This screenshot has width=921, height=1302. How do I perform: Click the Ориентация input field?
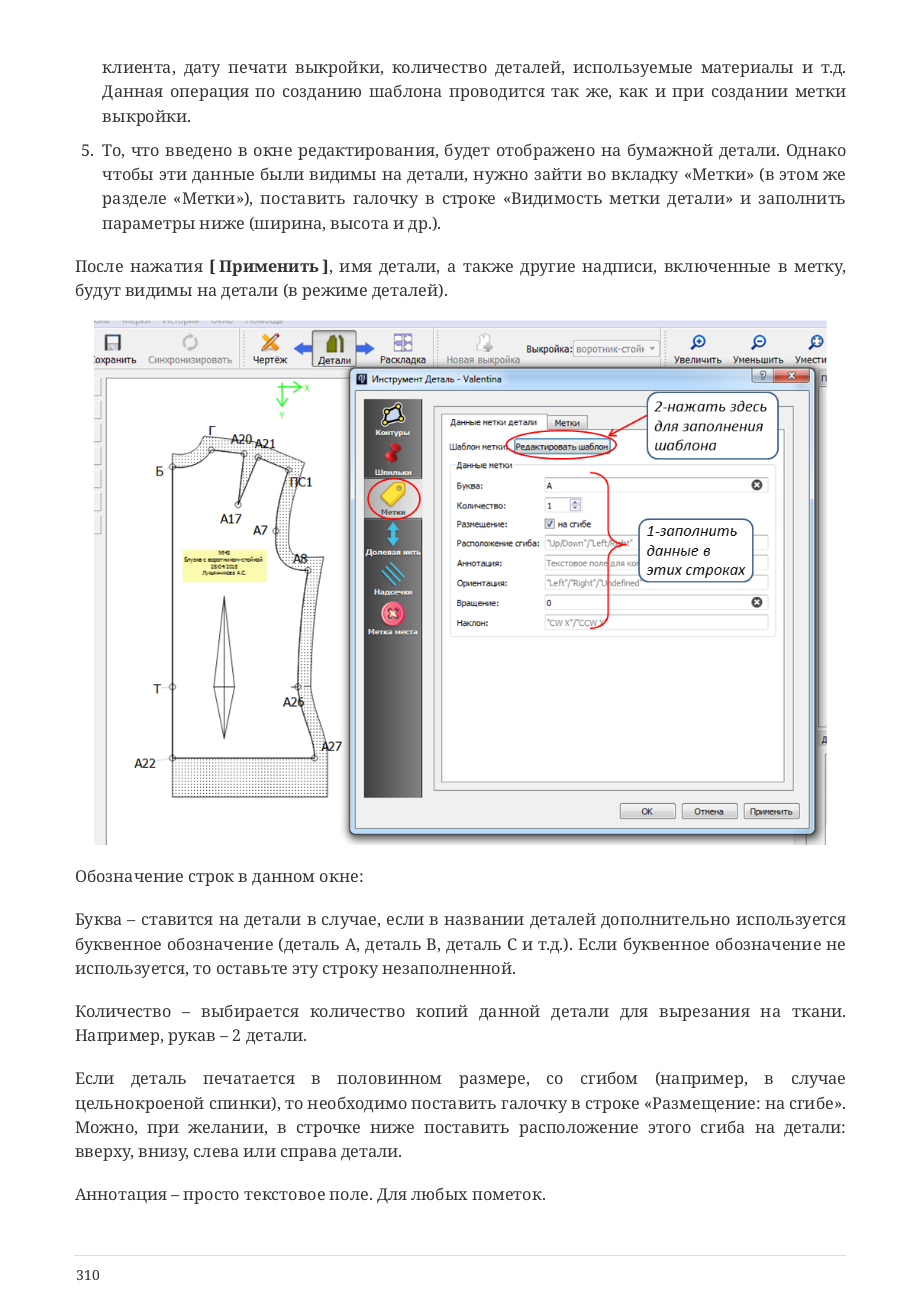tap(656, 583)
